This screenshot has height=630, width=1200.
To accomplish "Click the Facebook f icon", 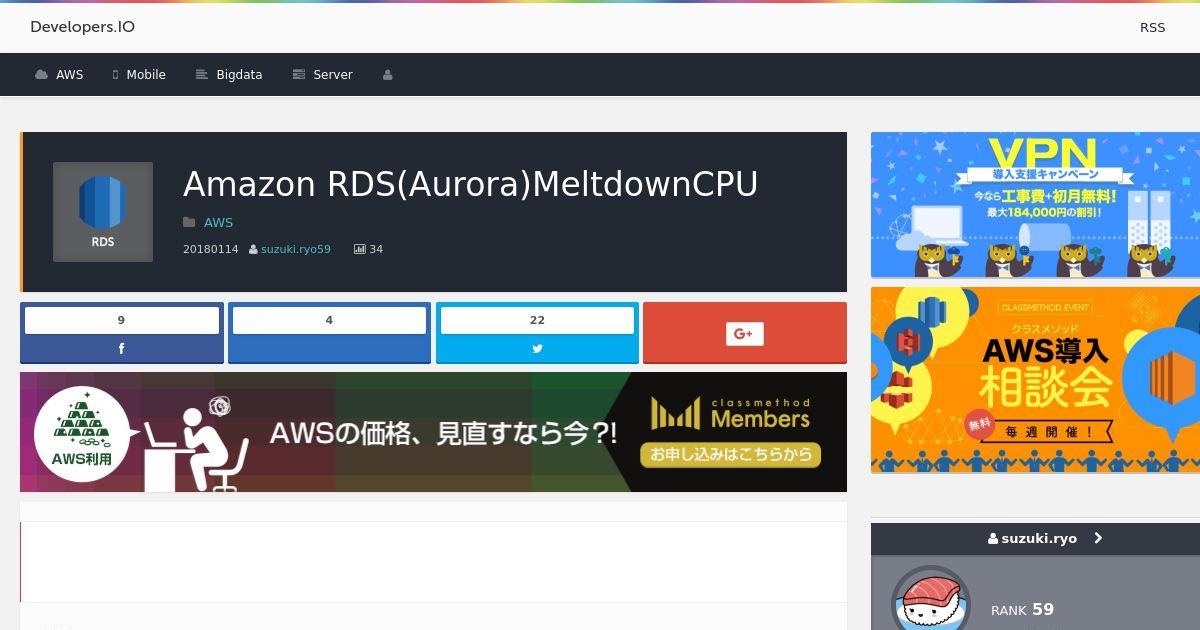I will (122, 349).
